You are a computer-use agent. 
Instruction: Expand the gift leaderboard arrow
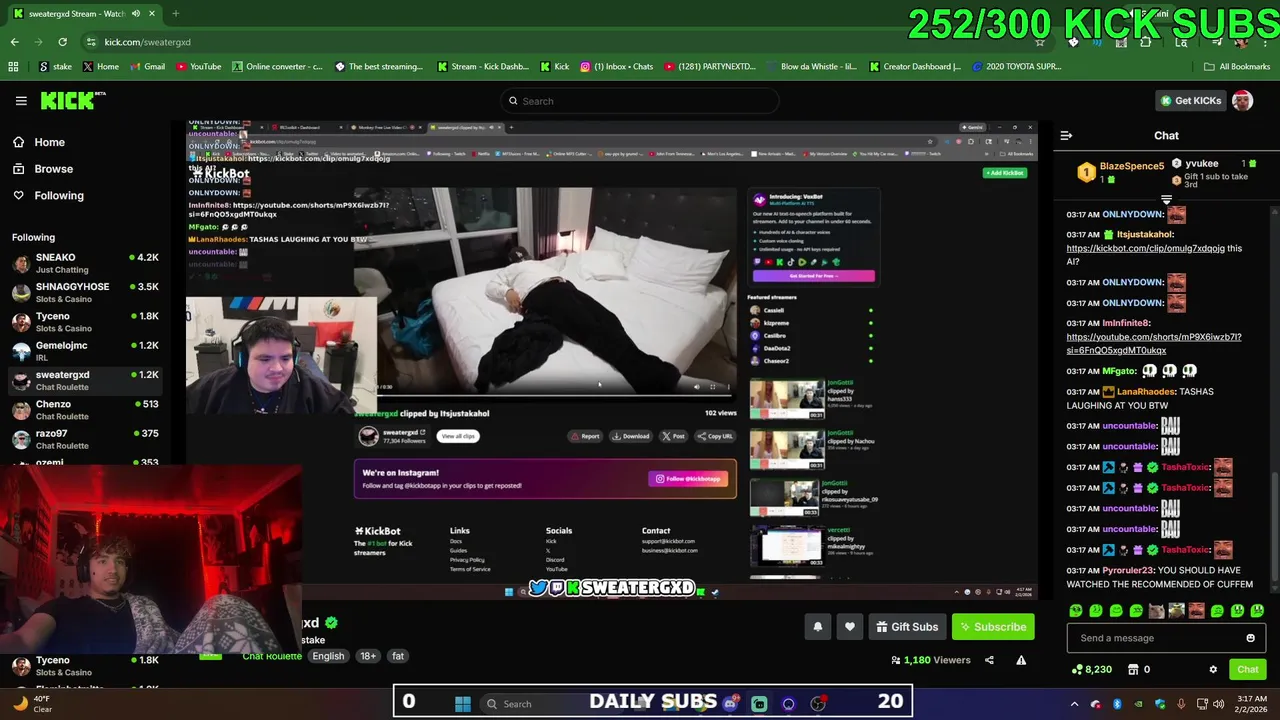pyautogui.click(x=1166, y=200)
